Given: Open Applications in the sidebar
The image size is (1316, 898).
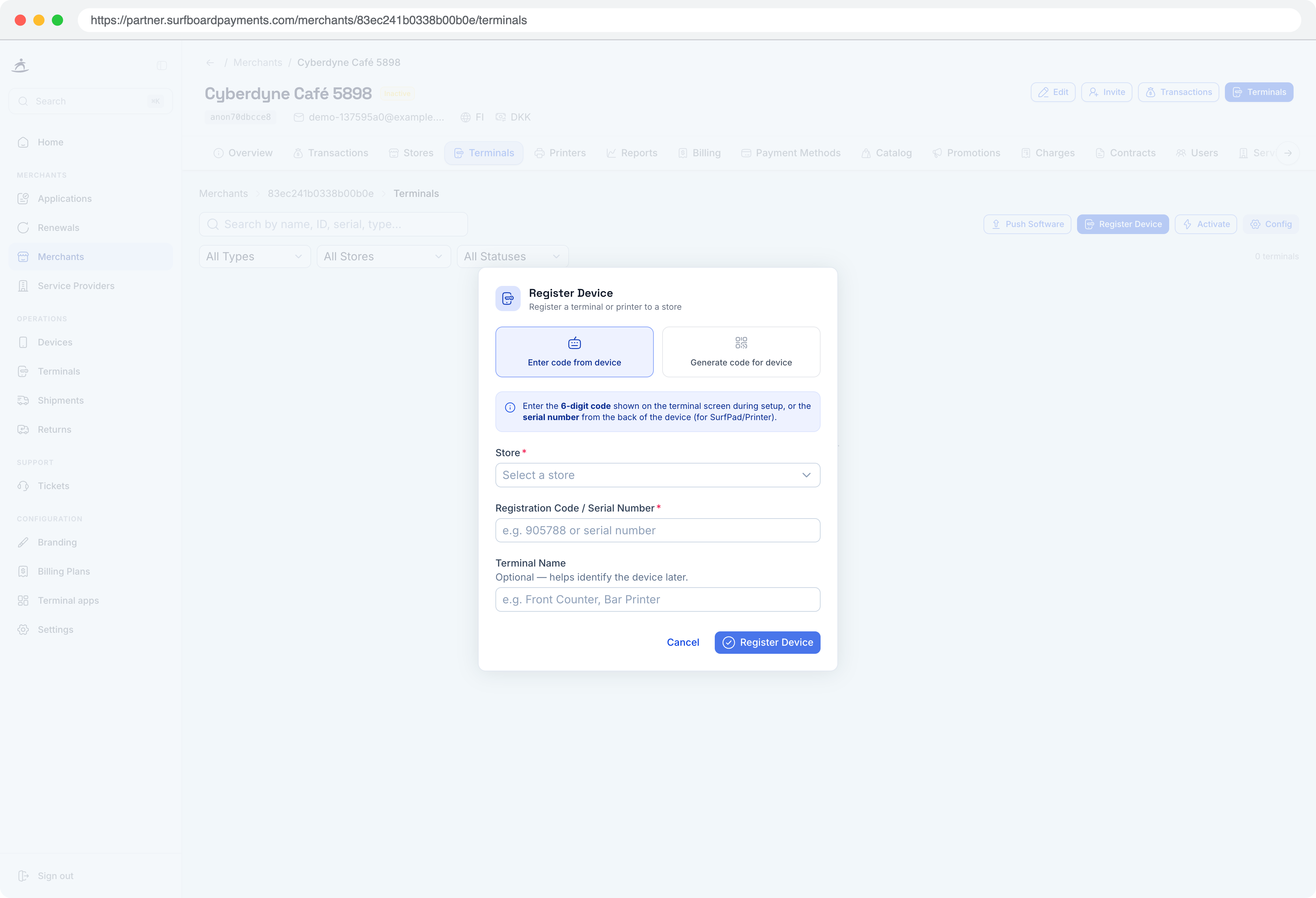Looking at the screenshot, I should (91, 199).
